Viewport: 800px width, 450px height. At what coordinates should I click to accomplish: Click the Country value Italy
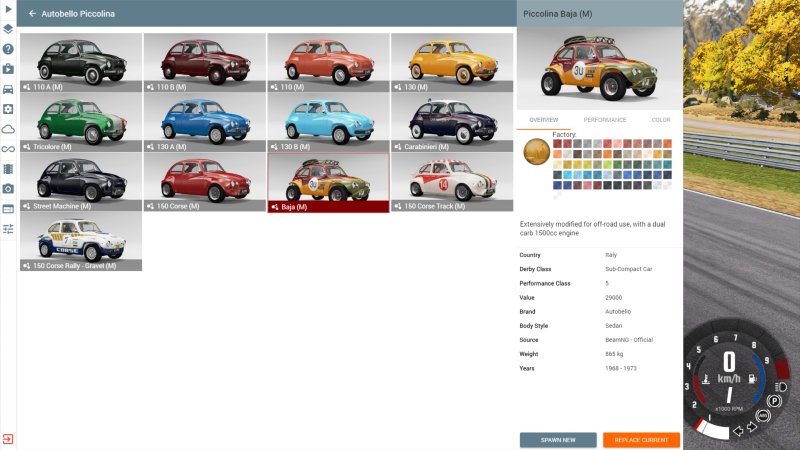click(x=611, y=255)
